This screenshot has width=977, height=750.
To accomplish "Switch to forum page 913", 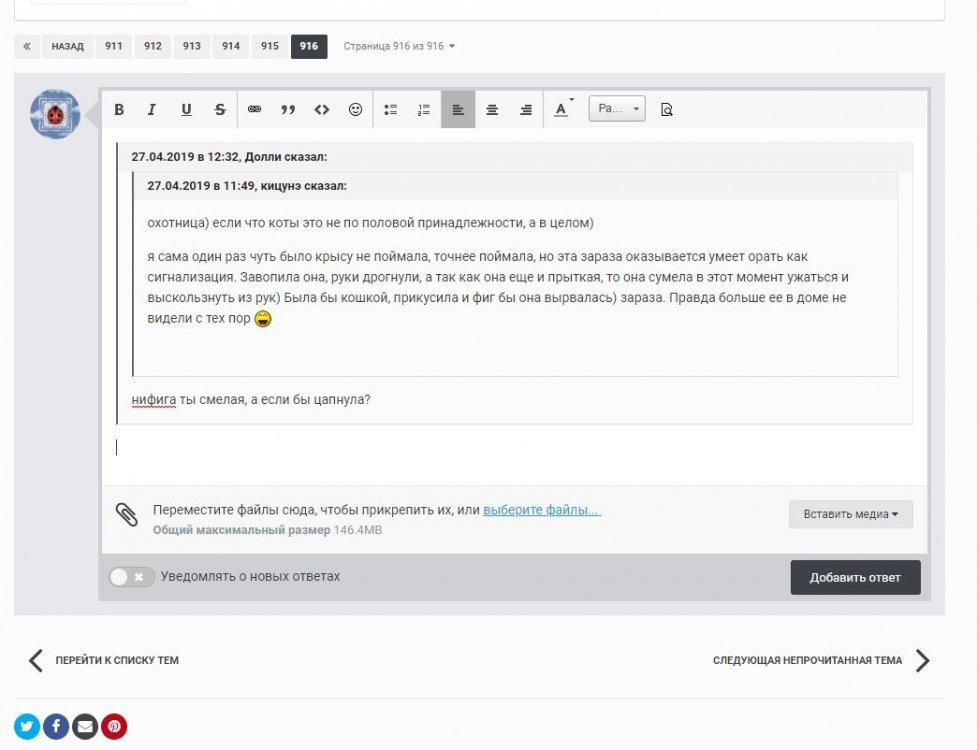I will [191, 46].
